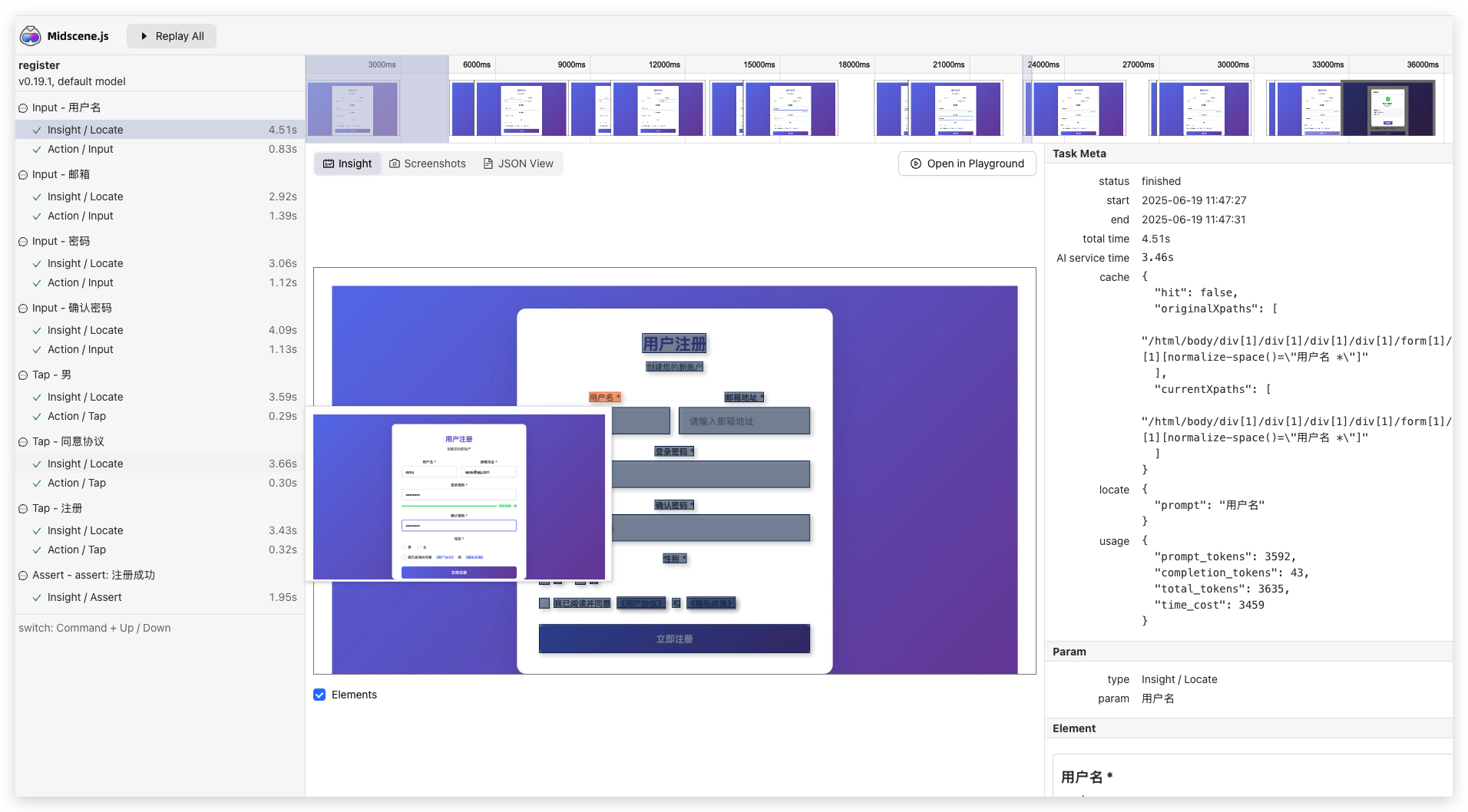Collapse the Input - 用户名 group
Image resolution: width=1468 pixels, height=812 pixels.
(x=23, y=108)
